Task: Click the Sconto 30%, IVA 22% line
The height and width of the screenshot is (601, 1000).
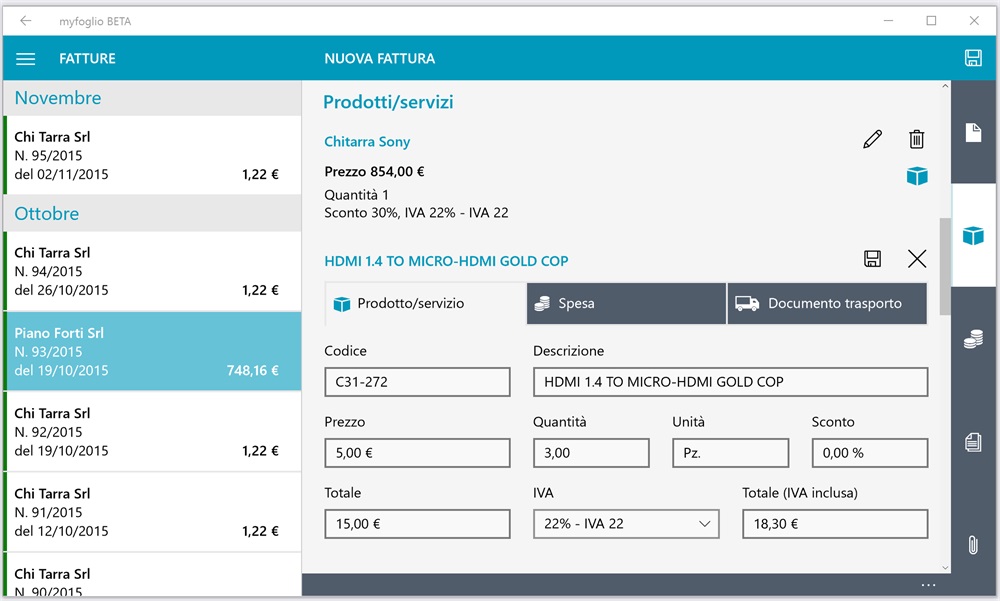Action: click(x=416, y=212)
